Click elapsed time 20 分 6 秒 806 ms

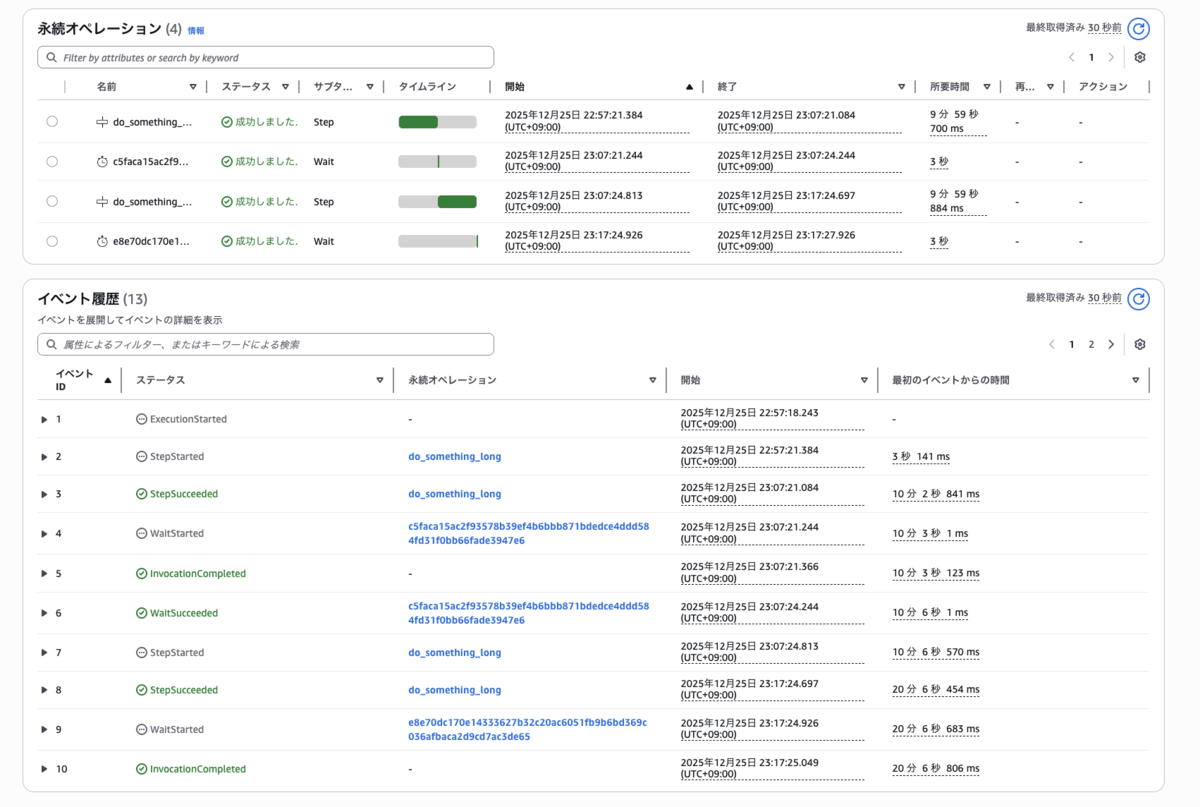[936, 769]
